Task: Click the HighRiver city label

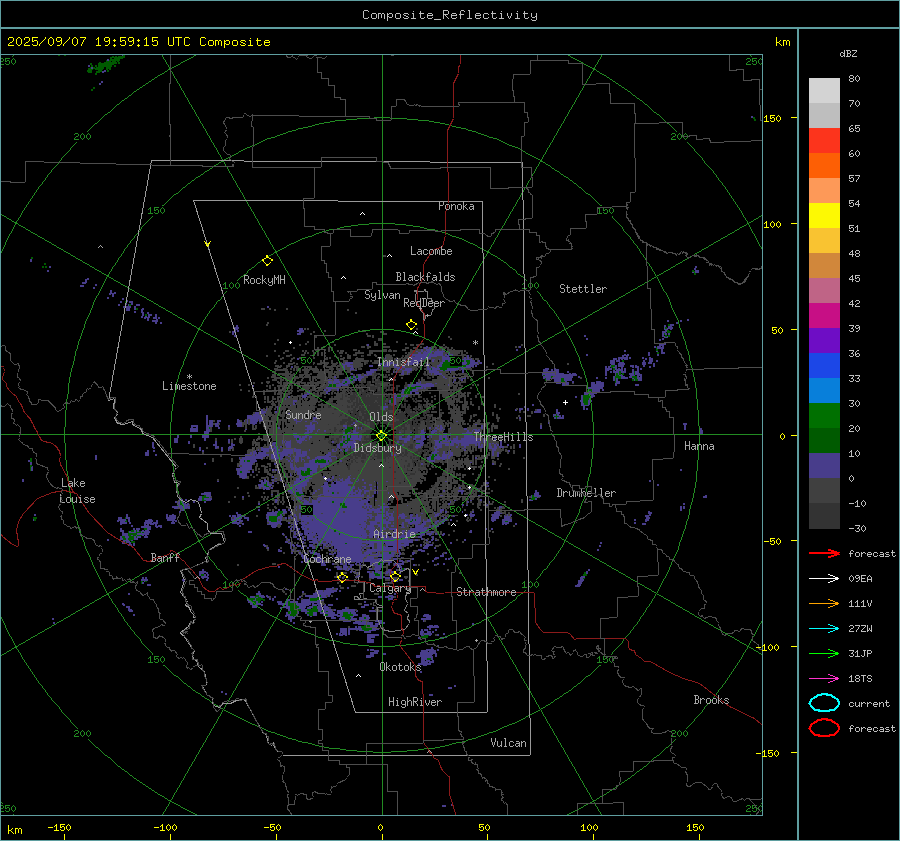Action: click(x=415, y=702)
